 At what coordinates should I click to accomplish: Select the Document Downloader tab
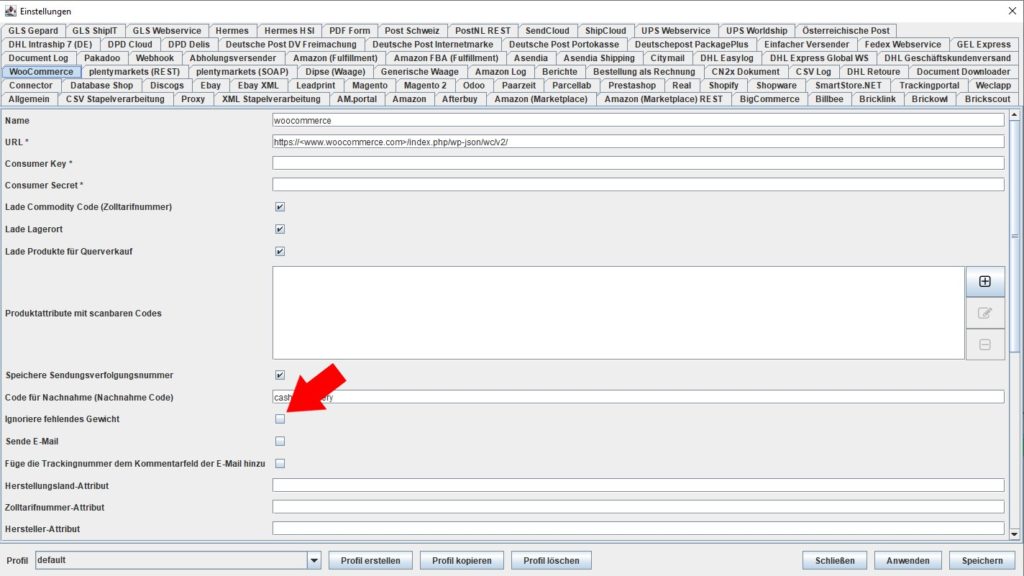(x=963, y=72)
